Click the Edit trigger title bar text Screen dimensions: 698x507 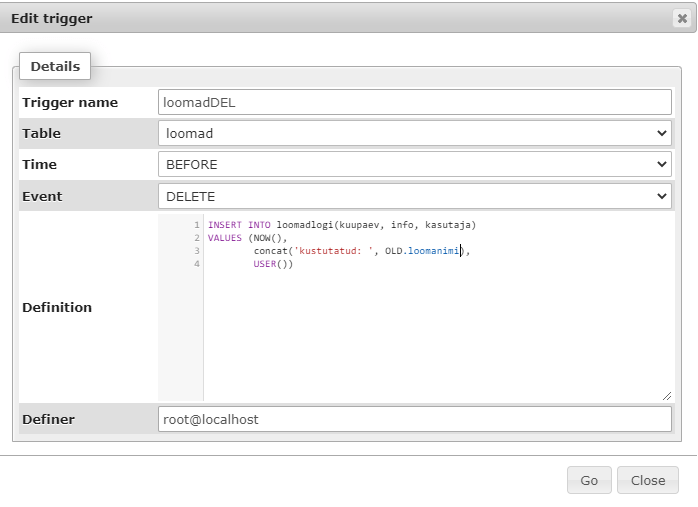coord(51,18)
